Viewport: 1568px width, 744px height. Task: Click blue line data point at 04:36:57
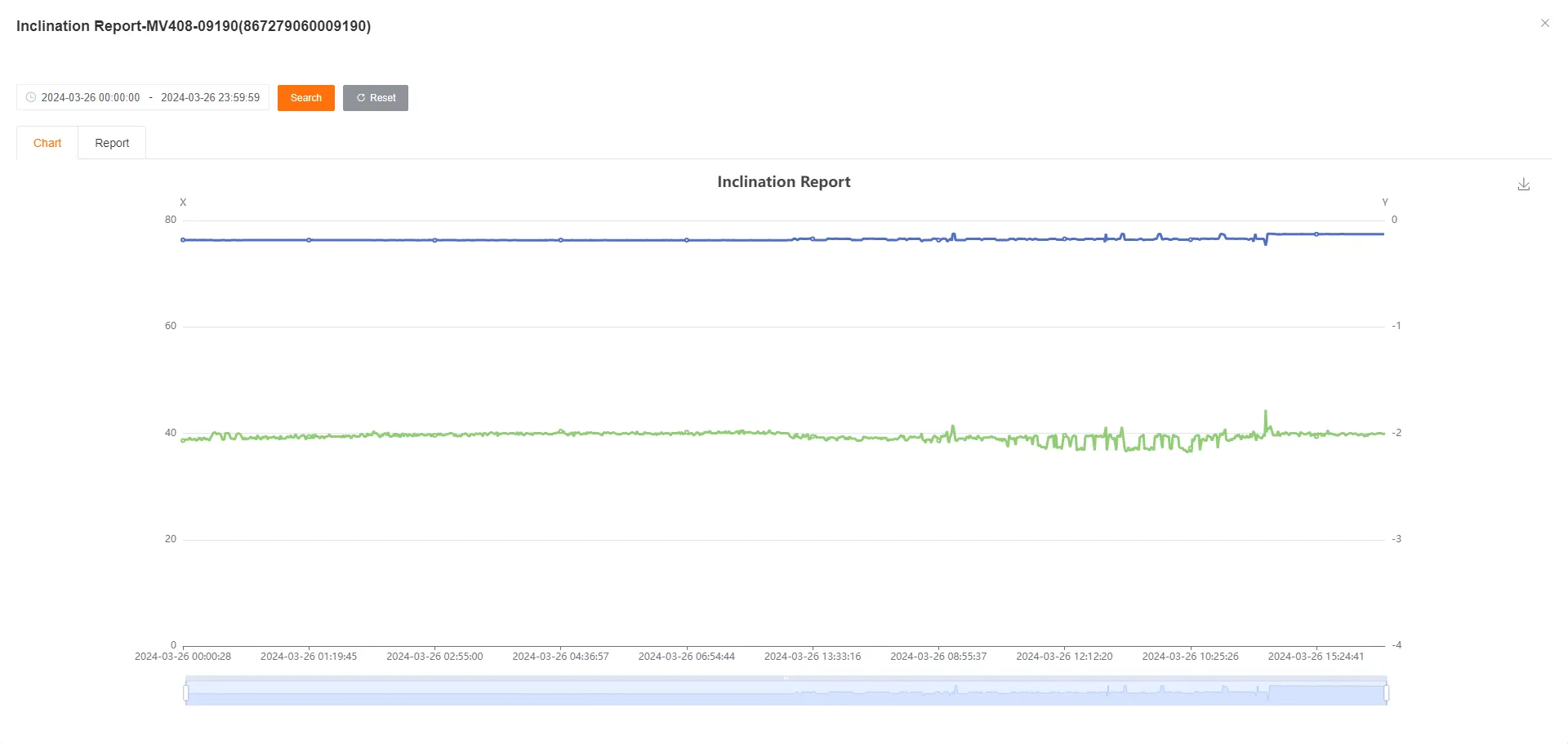point(561,240)
